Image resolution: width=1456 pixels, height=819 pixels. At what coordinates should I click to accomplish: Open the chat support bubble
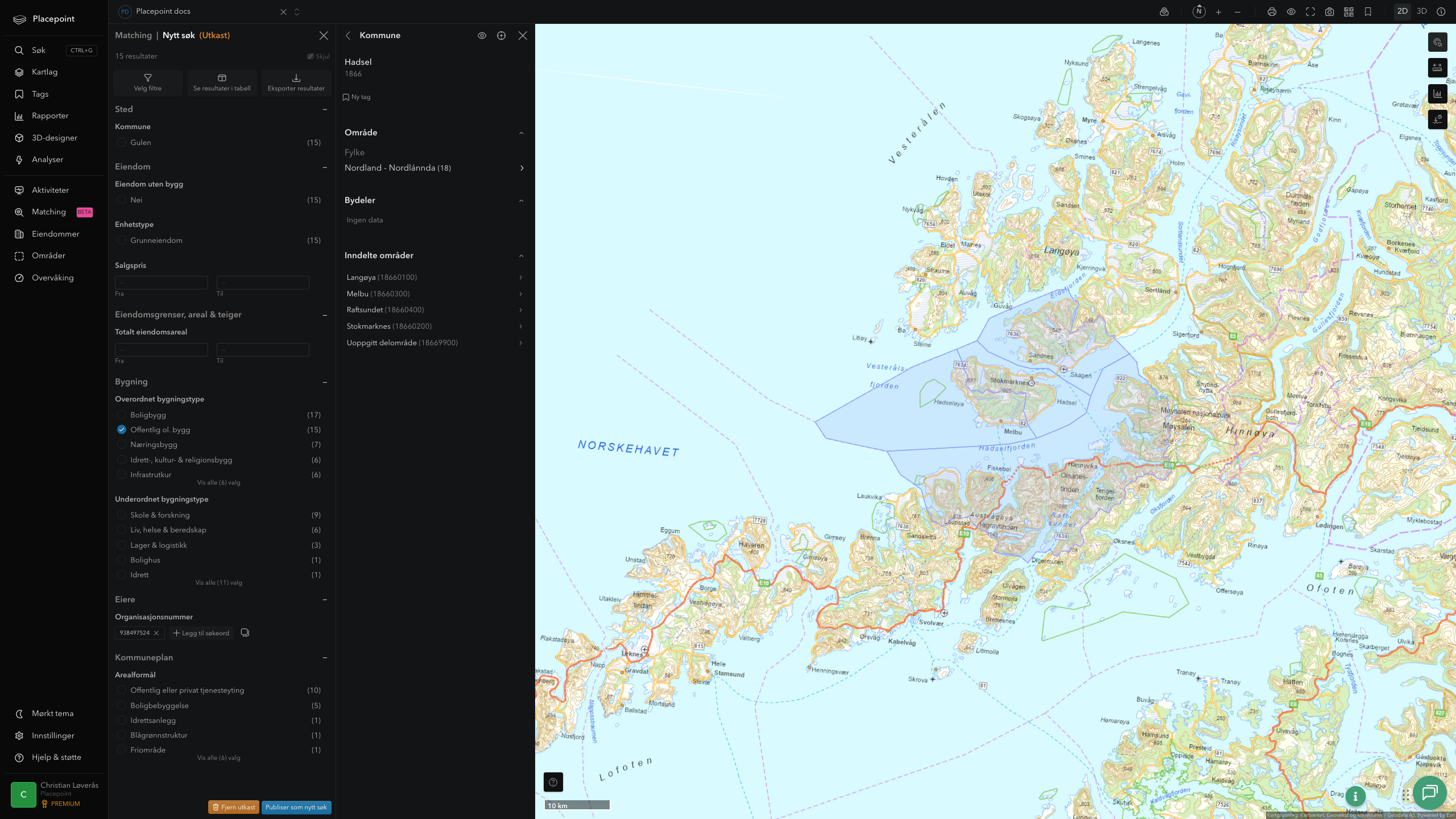click(1429, 792)
